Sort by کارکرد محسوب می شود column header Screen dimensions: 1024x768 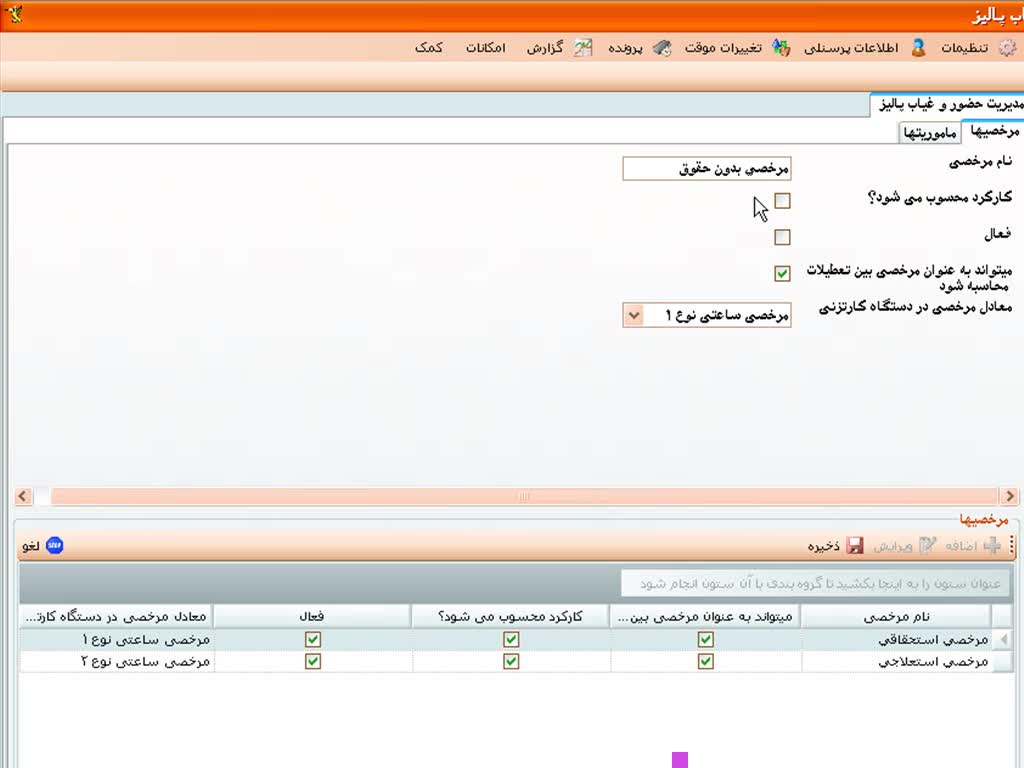coord(511,616)
